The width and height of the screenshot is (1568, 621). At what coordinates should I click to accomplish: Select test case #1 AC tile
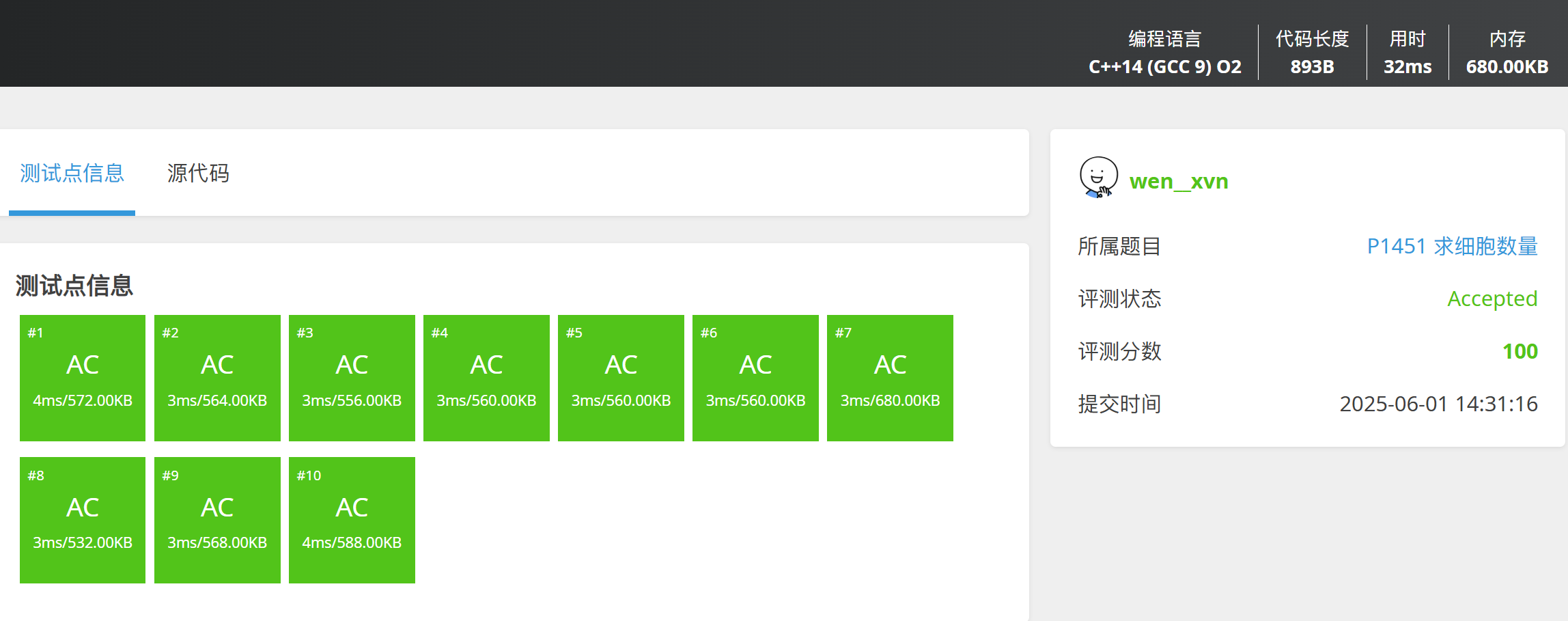click(83, 378)
